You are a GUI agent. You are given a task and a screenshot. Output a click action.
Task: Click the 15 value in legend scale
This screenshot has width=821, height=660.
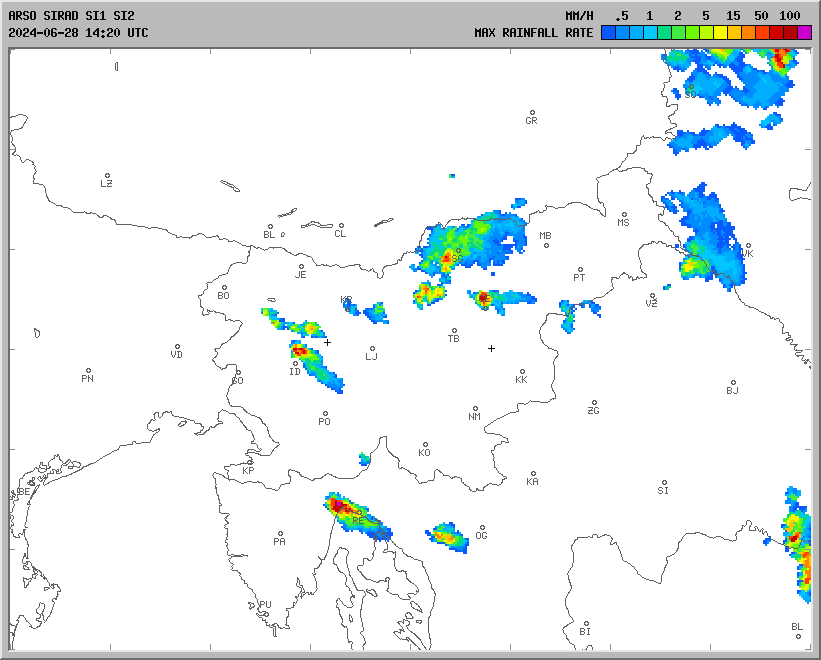point(733,16)
